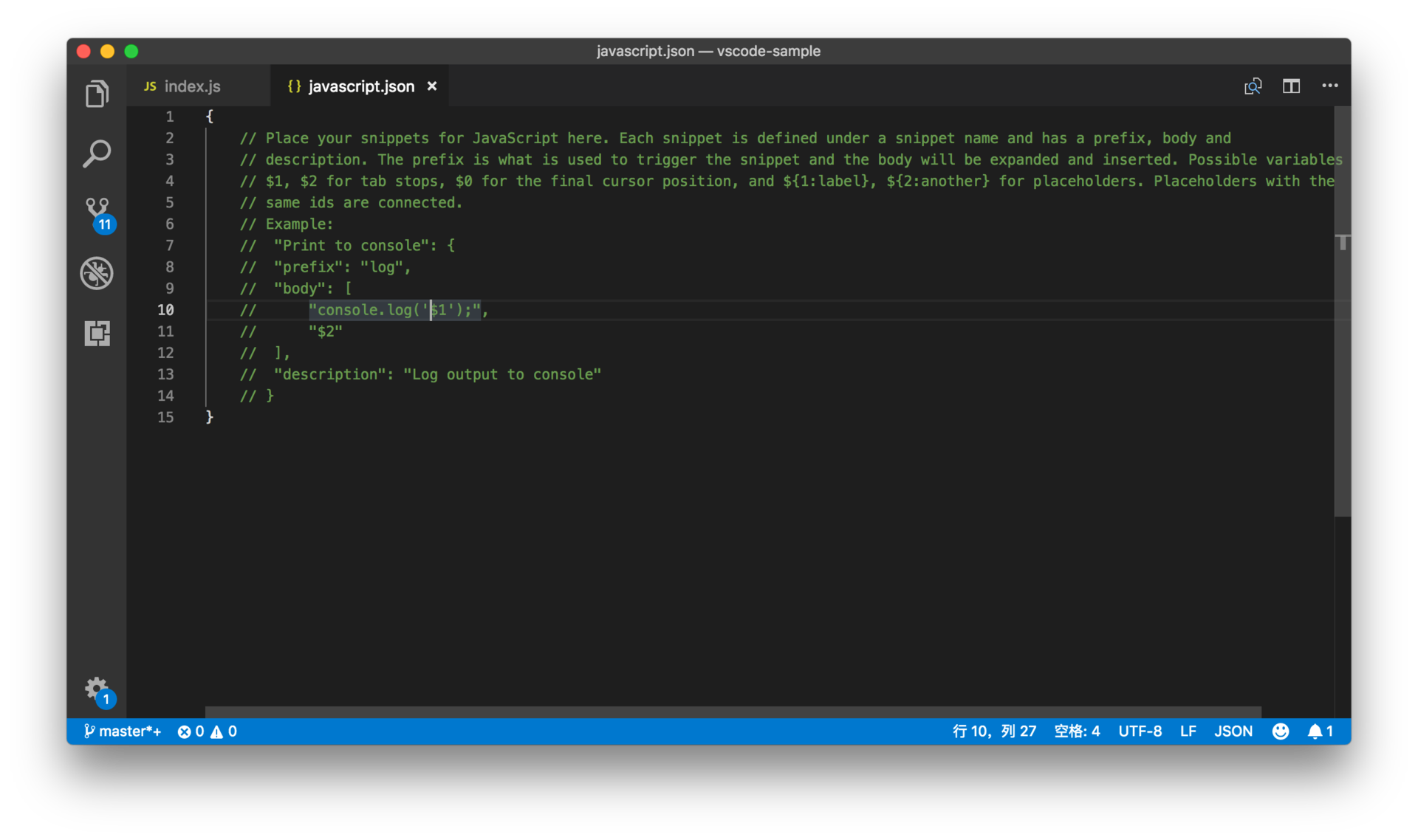Click the open changes icon in the editor toolbar
This screenshot has height=840, width=1418.
(1253, 86)
